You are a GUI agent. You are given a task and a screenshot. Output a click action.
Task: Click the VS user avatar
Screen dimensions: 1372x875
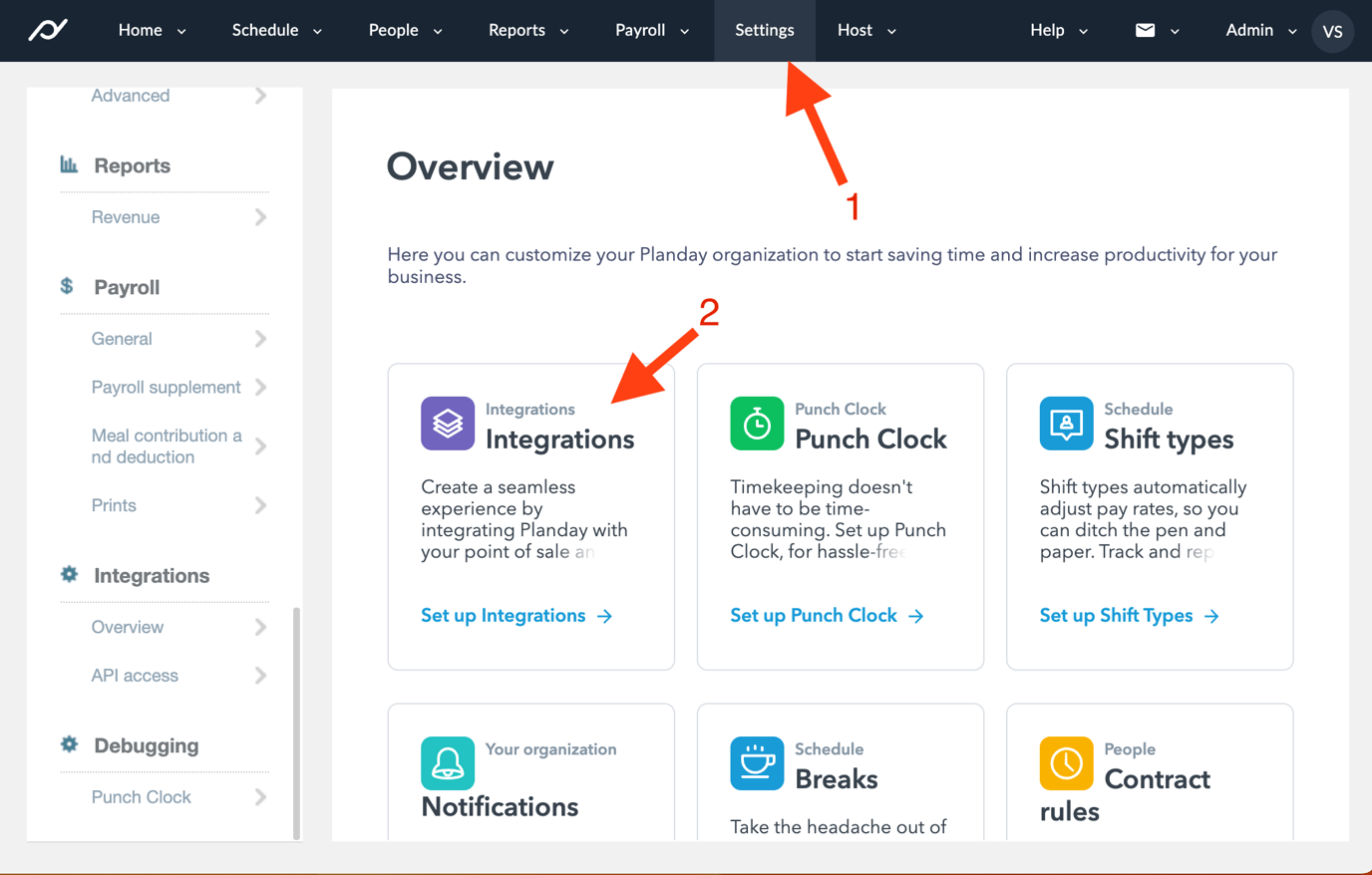(1333, 31)
